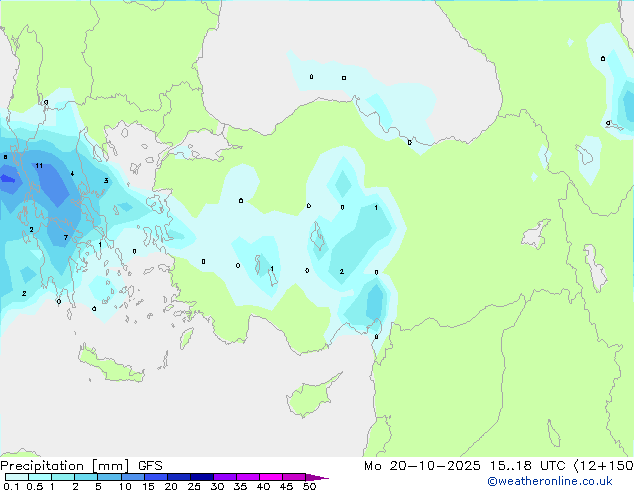Click the '5' legend scale label

98,486
